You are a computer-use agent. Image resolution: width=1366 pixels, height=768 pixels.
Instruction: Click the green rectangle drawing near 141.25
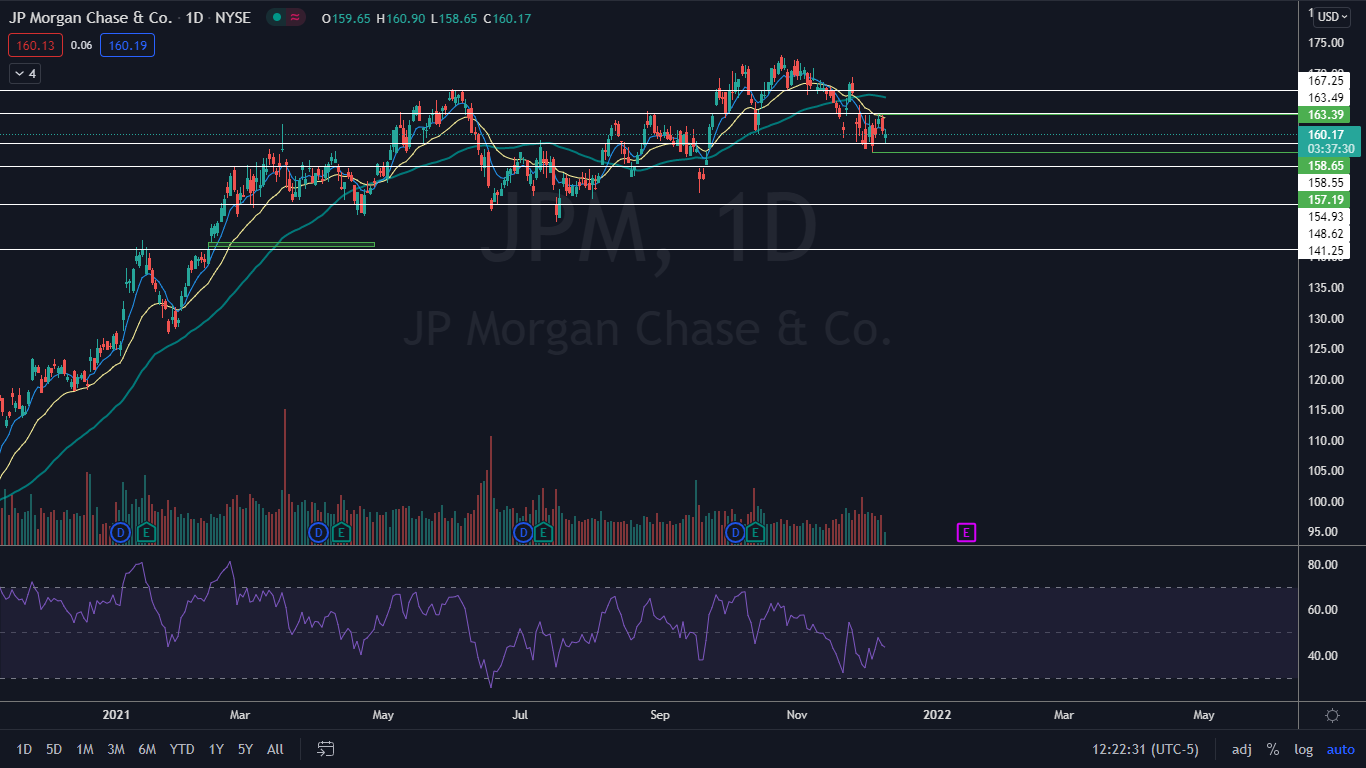[291, 244]
